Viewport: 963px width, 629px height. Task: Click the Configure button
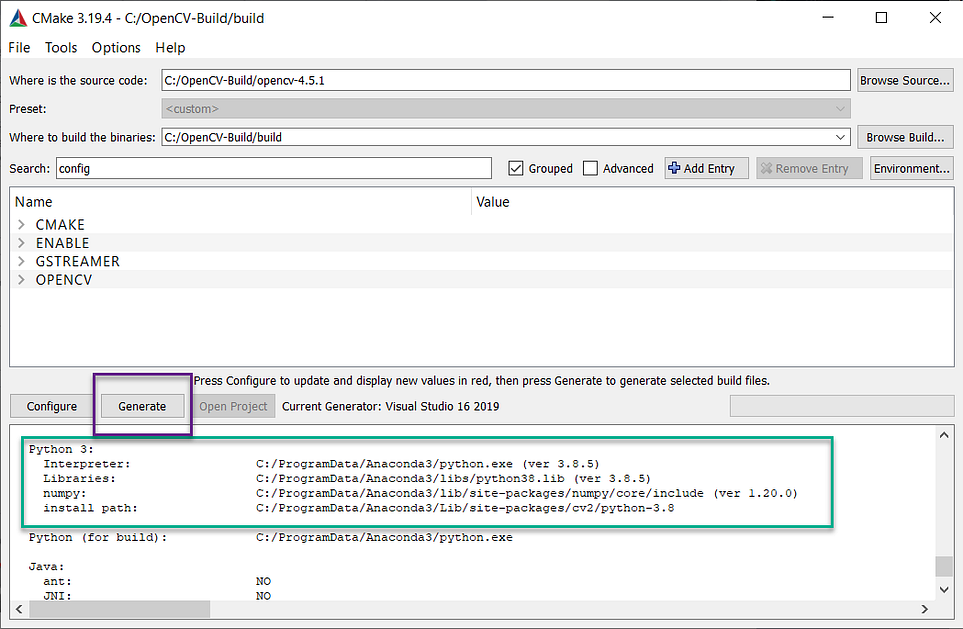52,406
